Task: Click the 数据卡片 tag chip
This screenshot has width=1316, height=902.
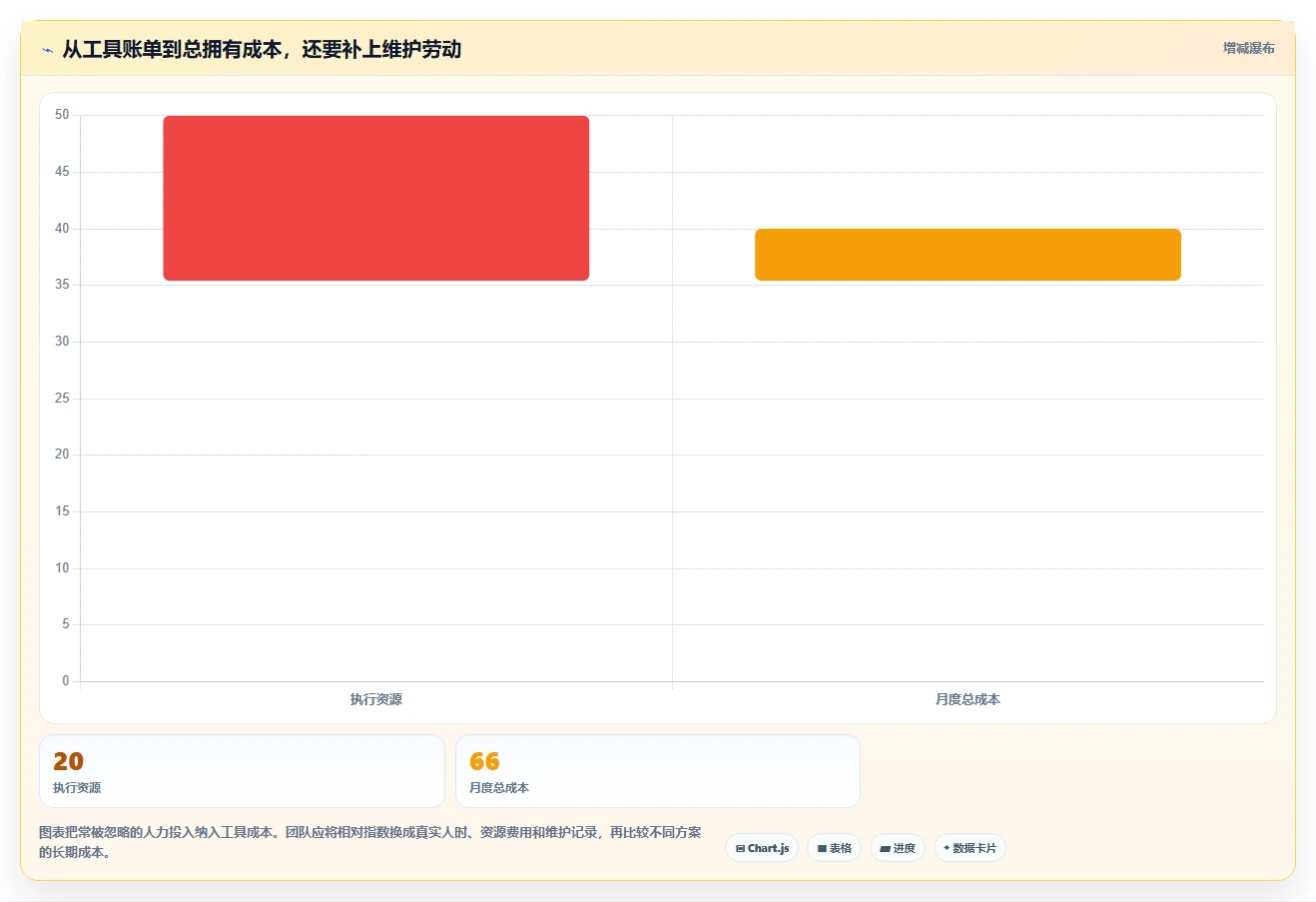Action: (x=970, y=848)
